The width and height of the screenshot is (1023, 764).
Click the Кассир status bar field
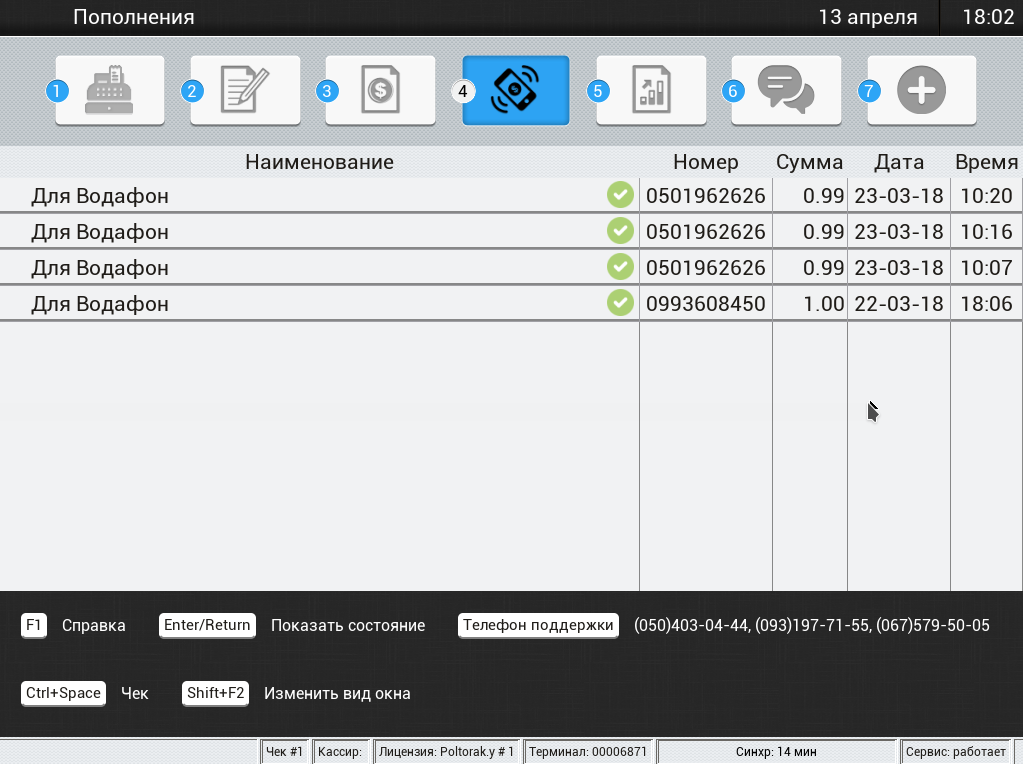coord(341,752)
